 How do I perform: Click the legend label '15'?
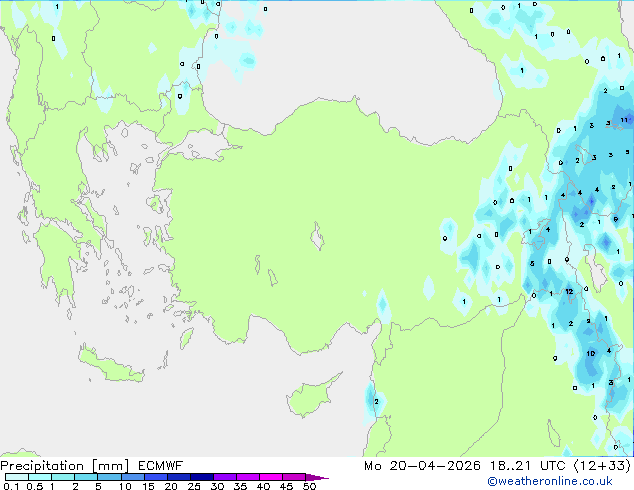pyautogui.click(x=148, y=486)
